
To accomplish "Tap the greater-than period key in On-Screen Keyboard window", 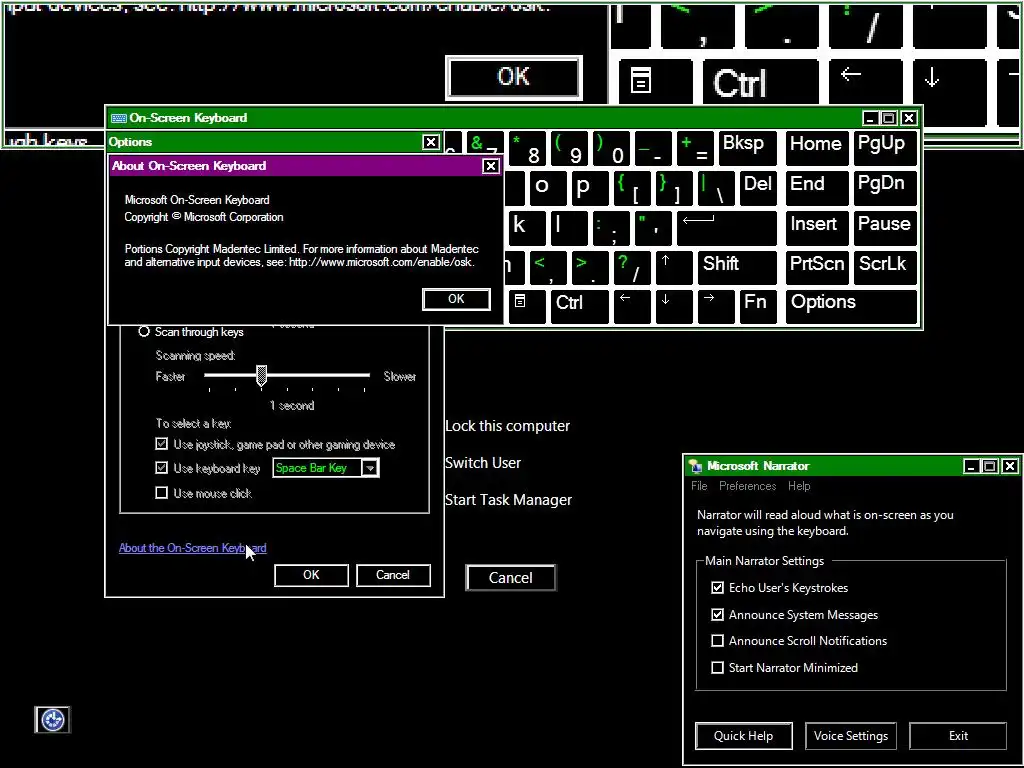I will [589, 267].
